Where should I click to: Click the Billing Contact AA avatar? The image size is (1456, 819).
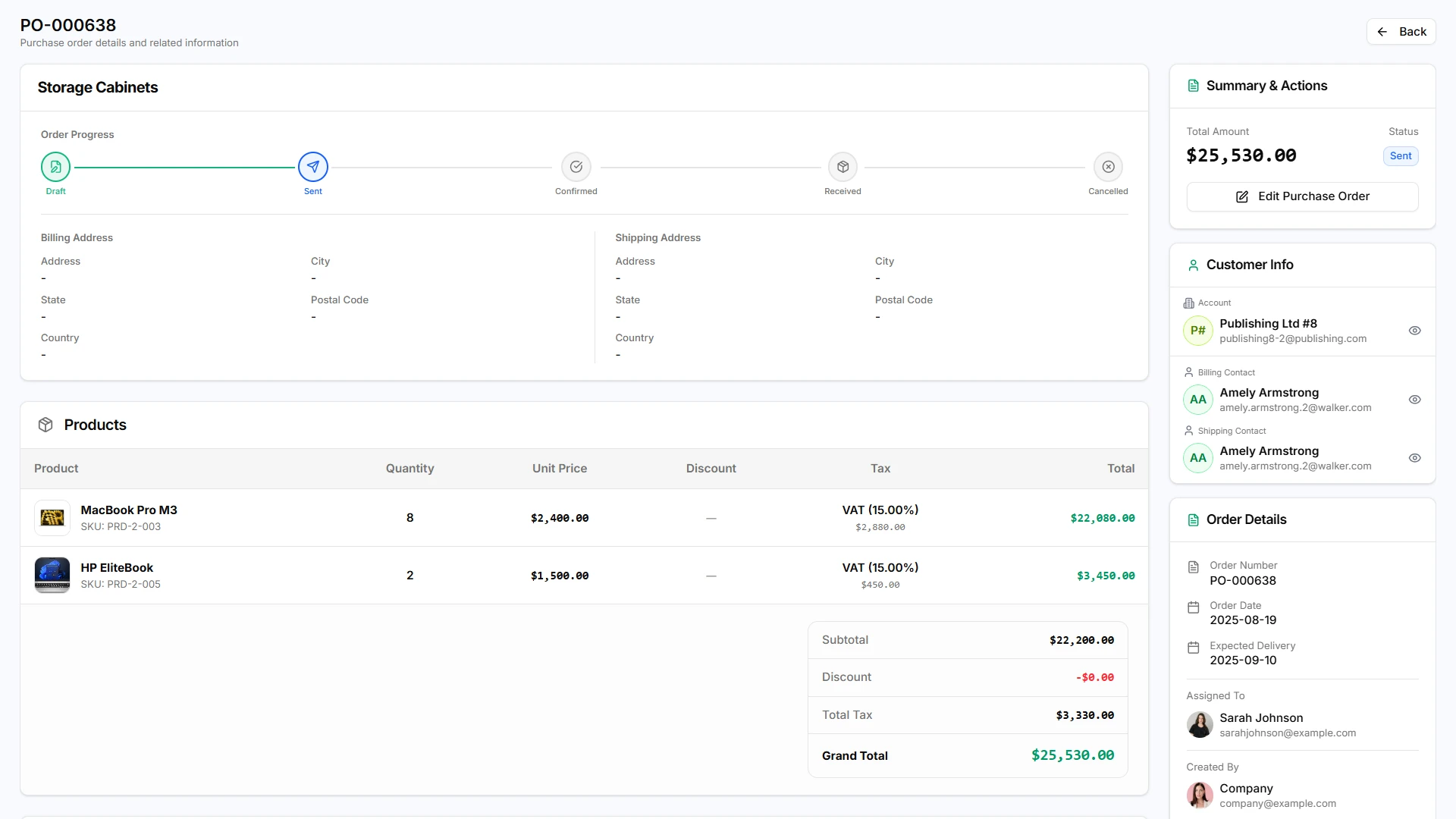pos(1198,400)
